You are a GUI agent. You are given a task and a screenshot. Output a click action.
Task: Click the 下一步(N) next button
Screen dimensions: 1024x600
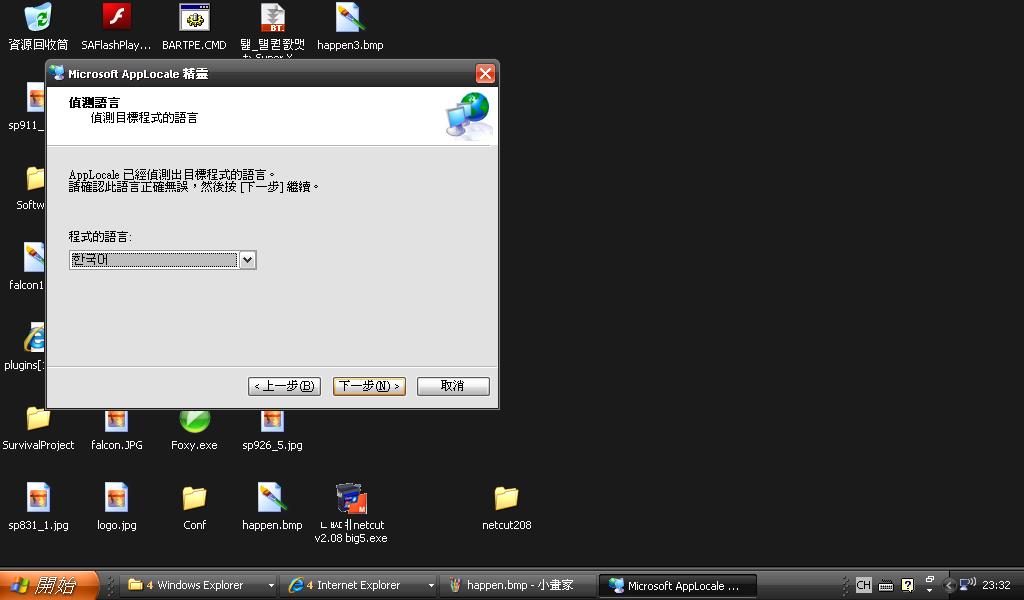[x=369, y=386]
